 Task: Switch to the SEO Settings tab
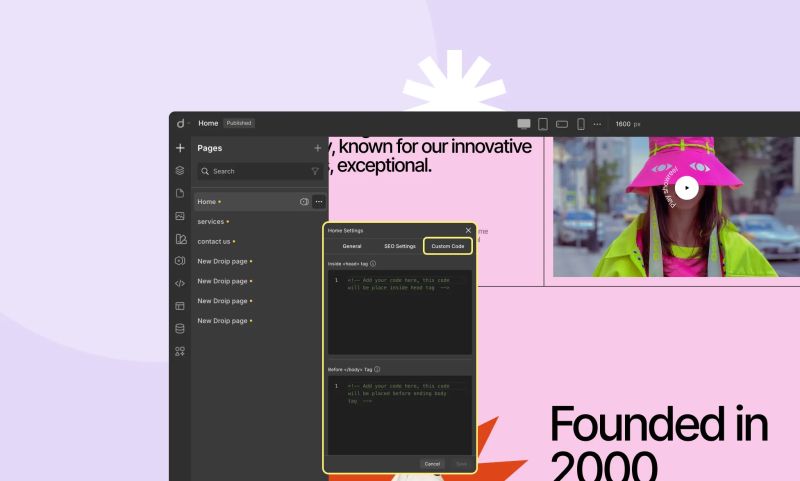[x=400, y=246]
